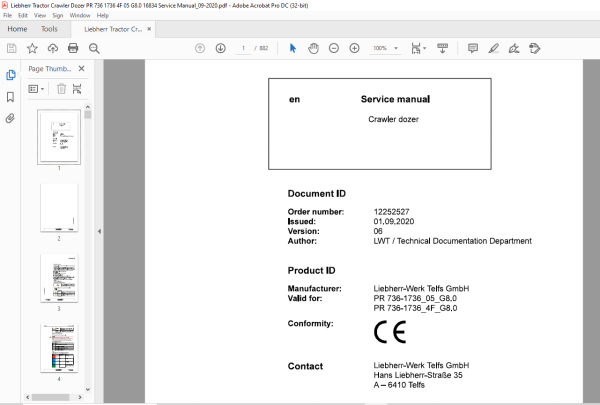Print the document with printer icon
The height and width of the screenshot is (405, 600).
point(73,48)
